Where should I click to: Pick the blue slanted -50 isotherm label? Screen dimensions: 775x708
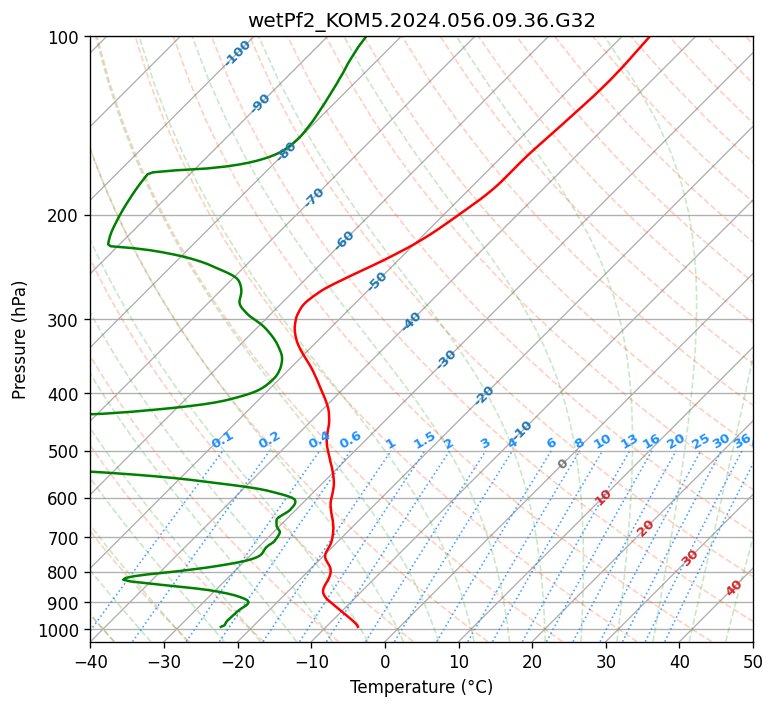click(377, 281)
